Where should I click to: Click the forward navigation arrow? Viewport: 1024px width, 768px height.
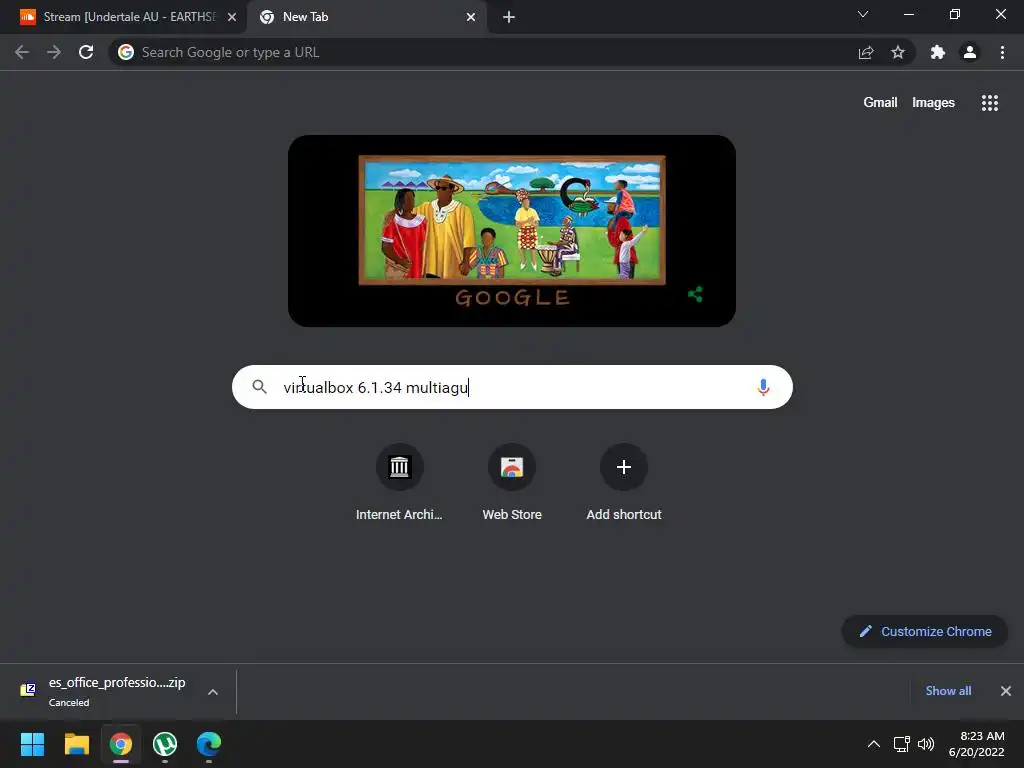54,52
